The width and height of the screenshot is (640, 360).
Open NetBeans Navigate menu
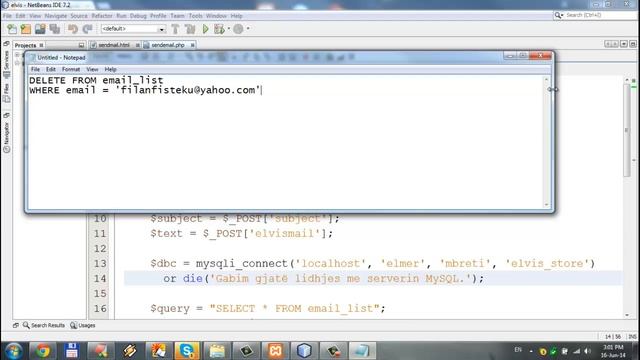(x=56, y=16)
